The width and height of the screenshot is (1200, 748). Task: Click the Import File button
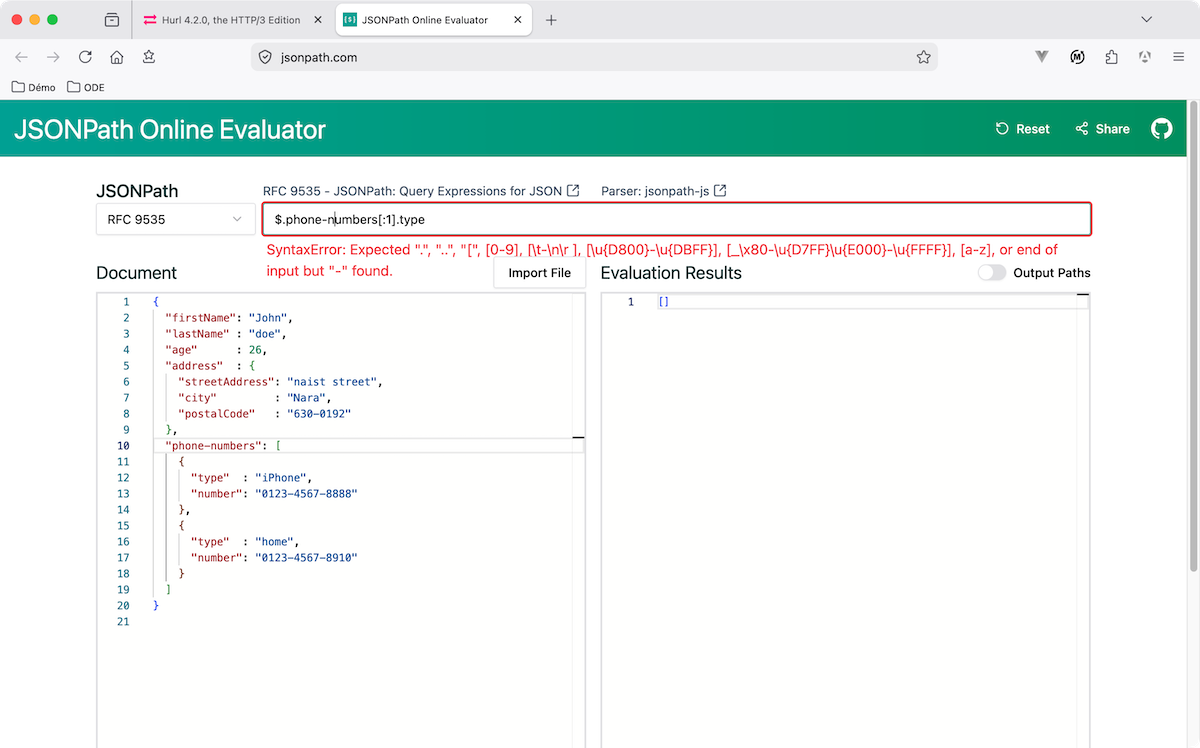[539, 272]
